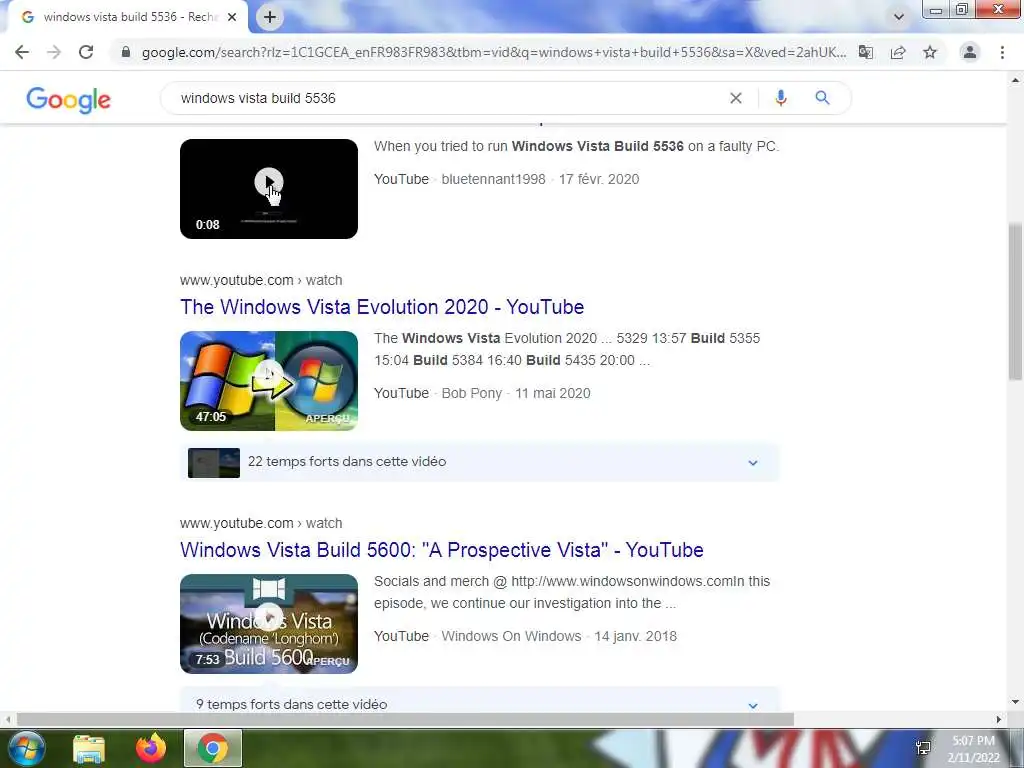Close the 'windows vista build 5536' tab
The height and width of the screenshot is (768, 1024).
[232, 17]
